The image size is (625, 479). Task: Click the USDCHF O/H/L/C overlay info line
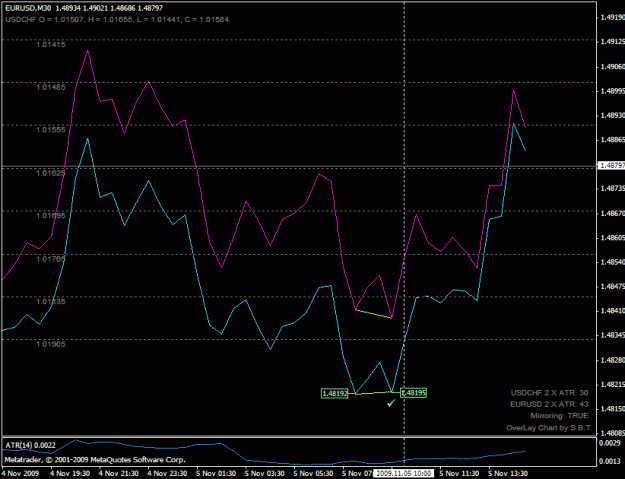coord(117,19)
